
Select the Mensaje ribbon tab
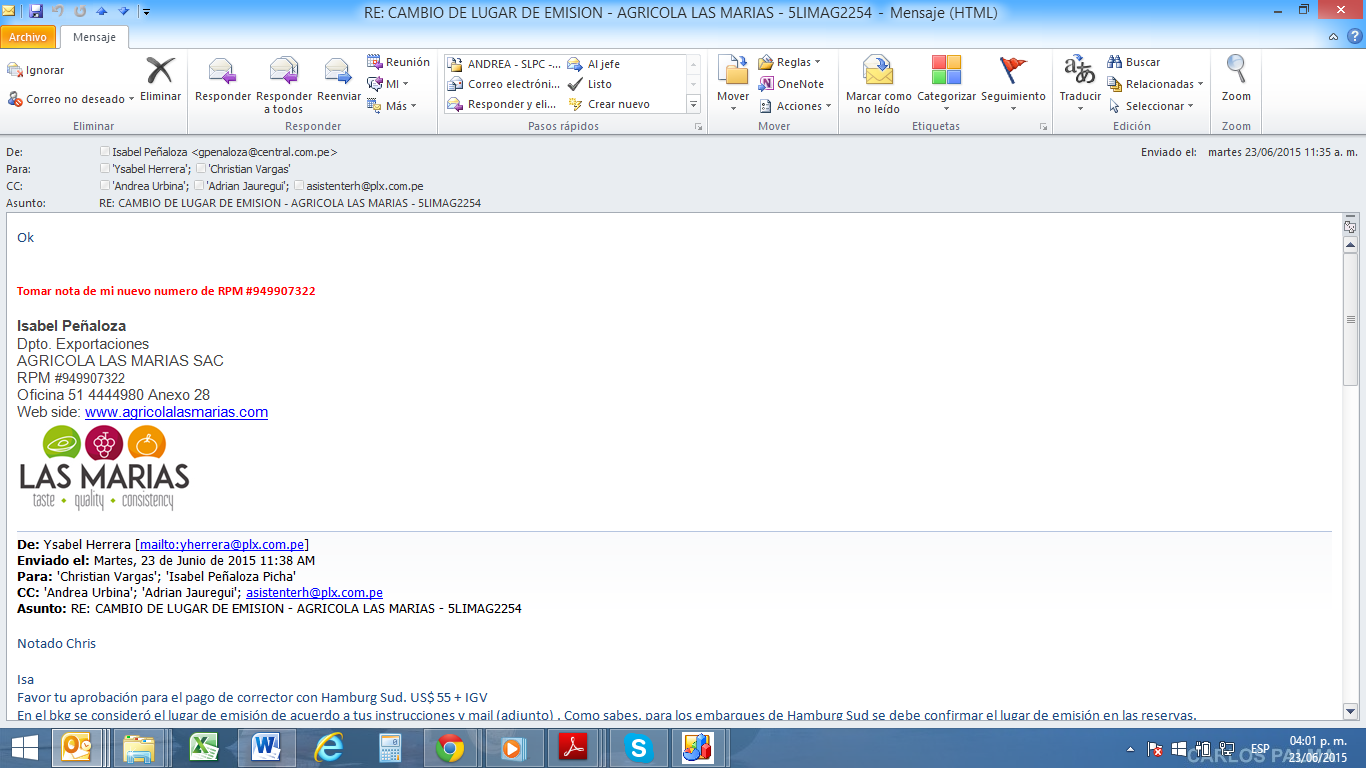pyautogui.click(x=94, y=37)
